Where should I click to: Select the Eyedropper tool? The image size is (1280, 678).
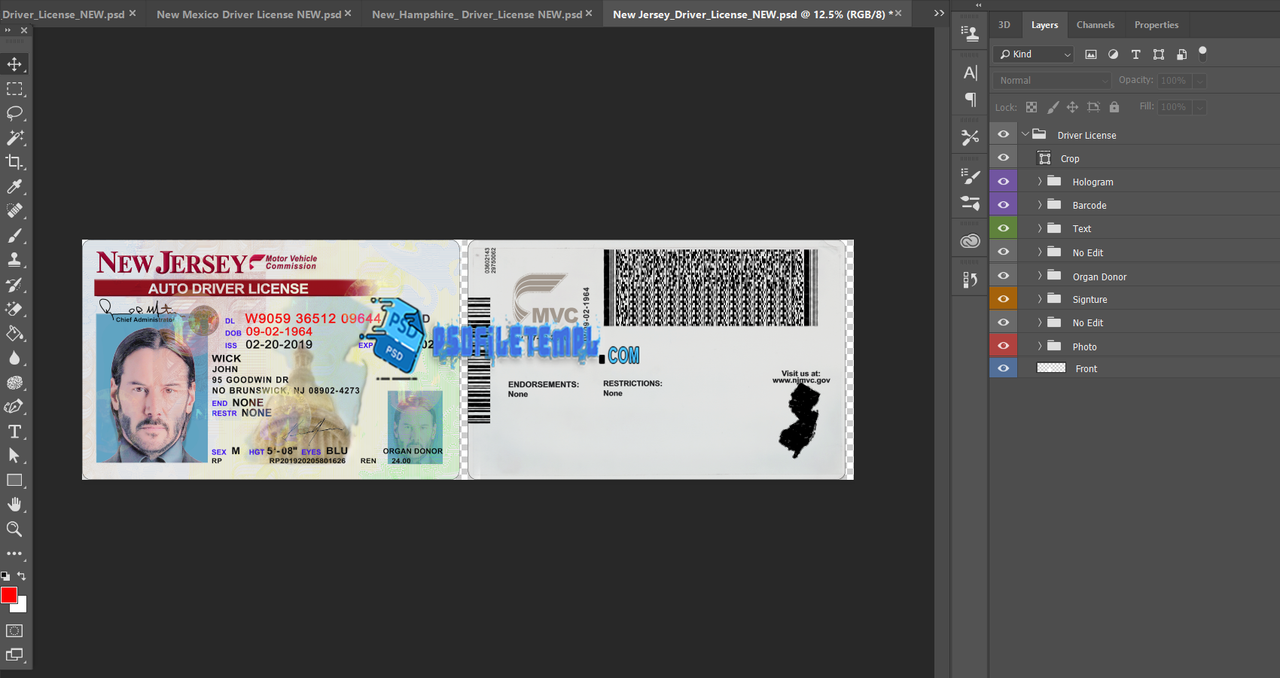14,187
